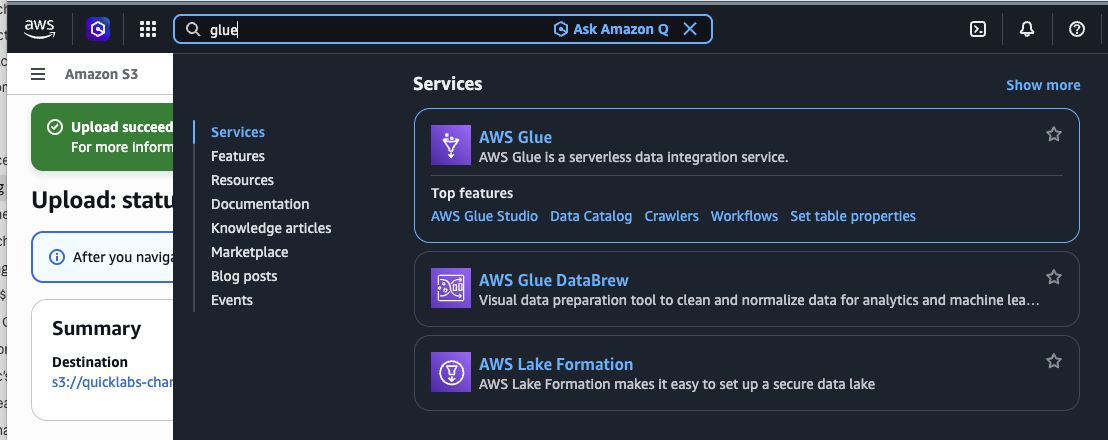Click the Summary heading in S3 page
This screenshot has width=1108, height=440.
point(96,328)
